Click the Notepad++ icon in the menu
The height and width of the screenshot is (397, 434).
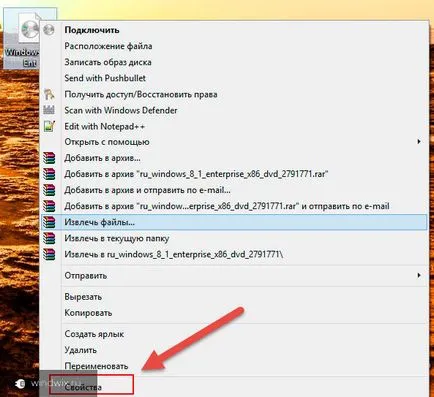point(49,126)
